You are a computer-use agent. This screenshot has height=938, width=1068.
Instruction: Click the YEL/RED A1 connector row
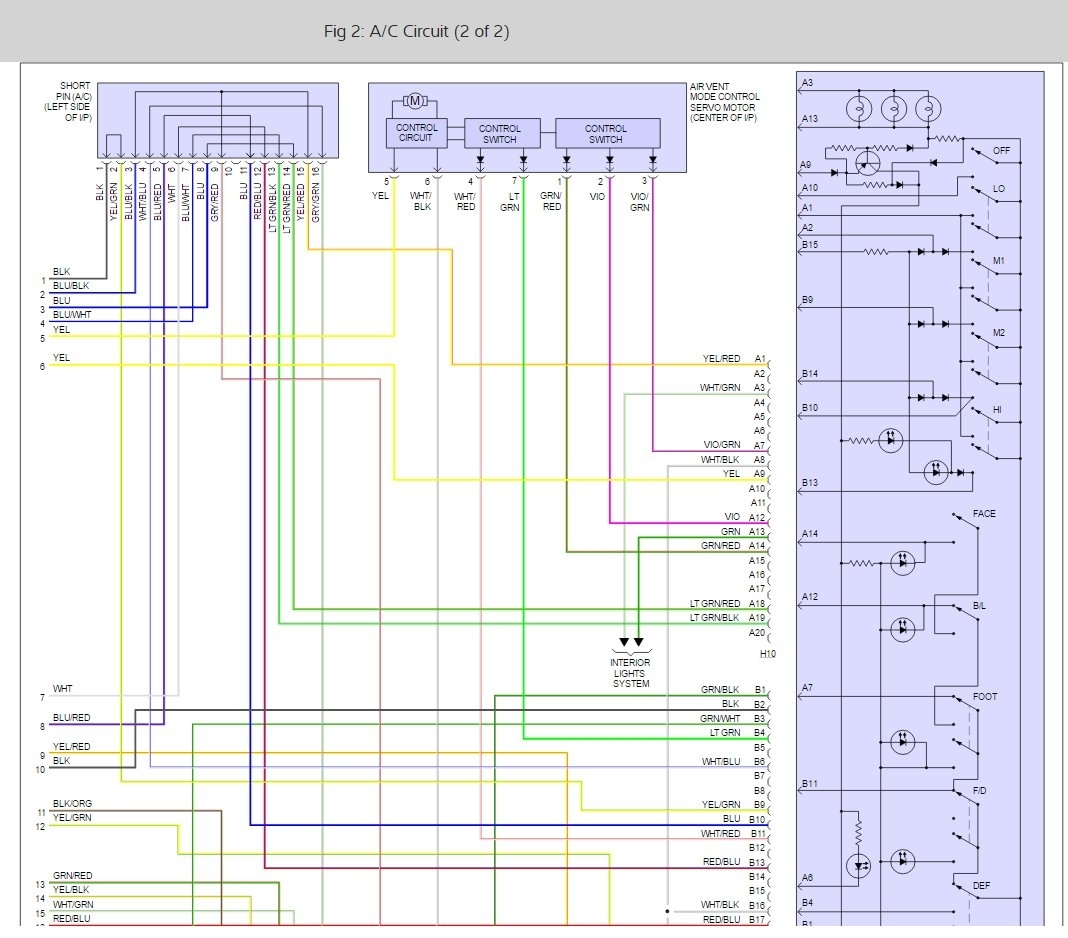(x=735, y=359)
